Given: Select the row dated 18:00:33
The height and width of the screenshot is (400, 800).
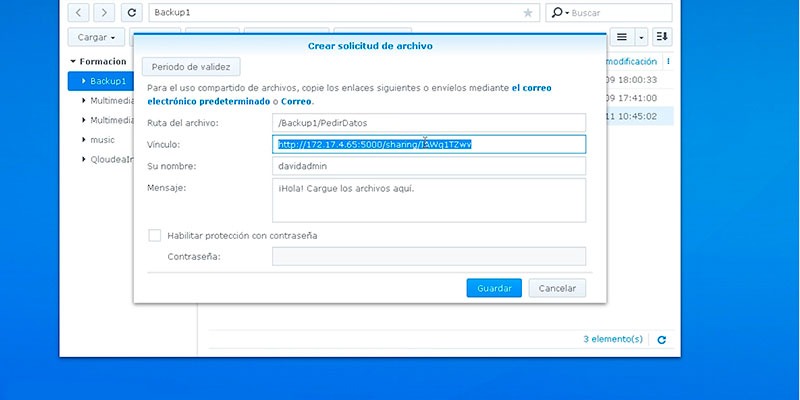Looking at the screenshot, I should [640, 80].
